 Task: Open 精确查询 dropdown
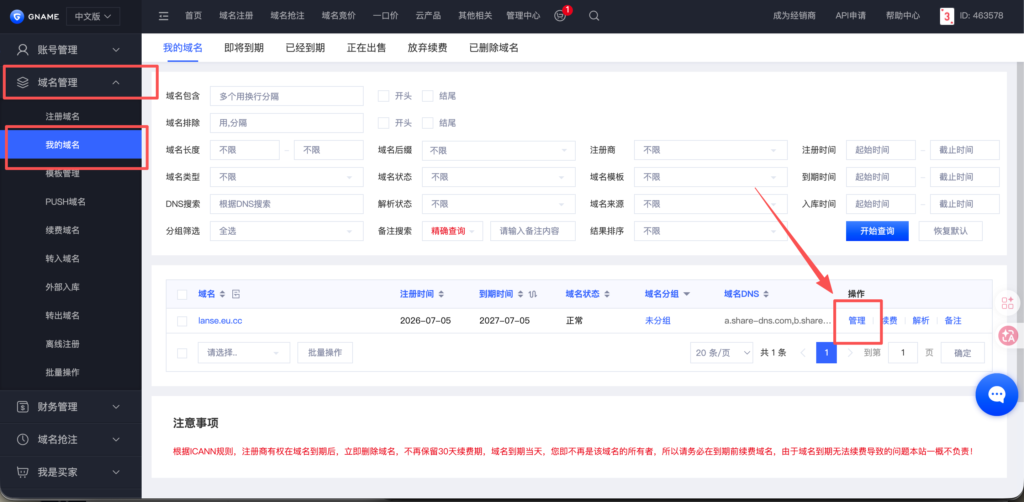click(x=453, y=231)
